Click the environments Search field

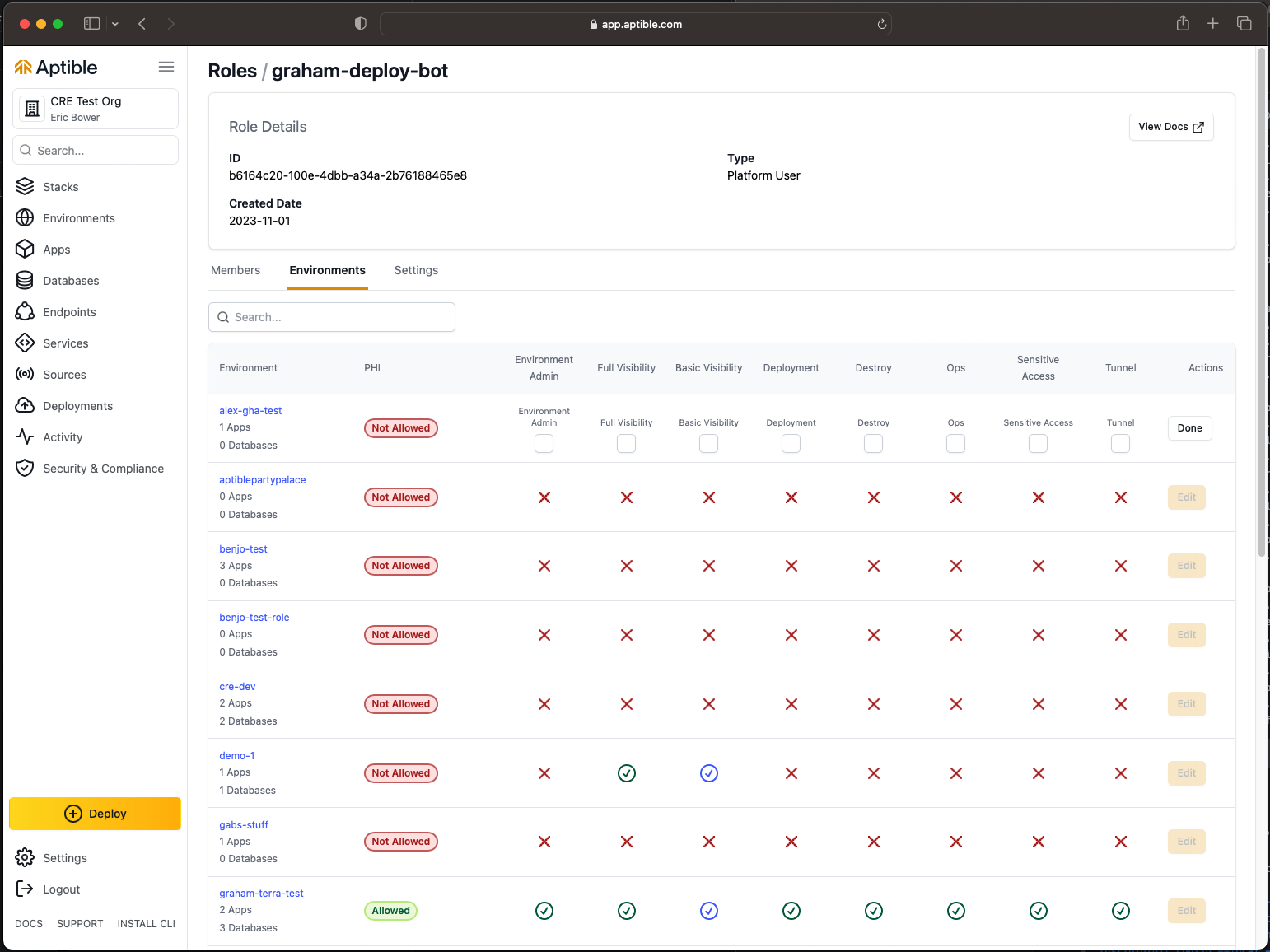[332, 317]
